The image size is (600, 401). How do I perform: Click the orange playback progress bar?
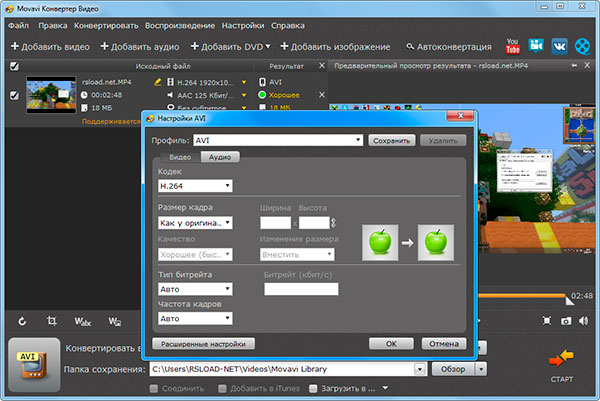(522, 296)
